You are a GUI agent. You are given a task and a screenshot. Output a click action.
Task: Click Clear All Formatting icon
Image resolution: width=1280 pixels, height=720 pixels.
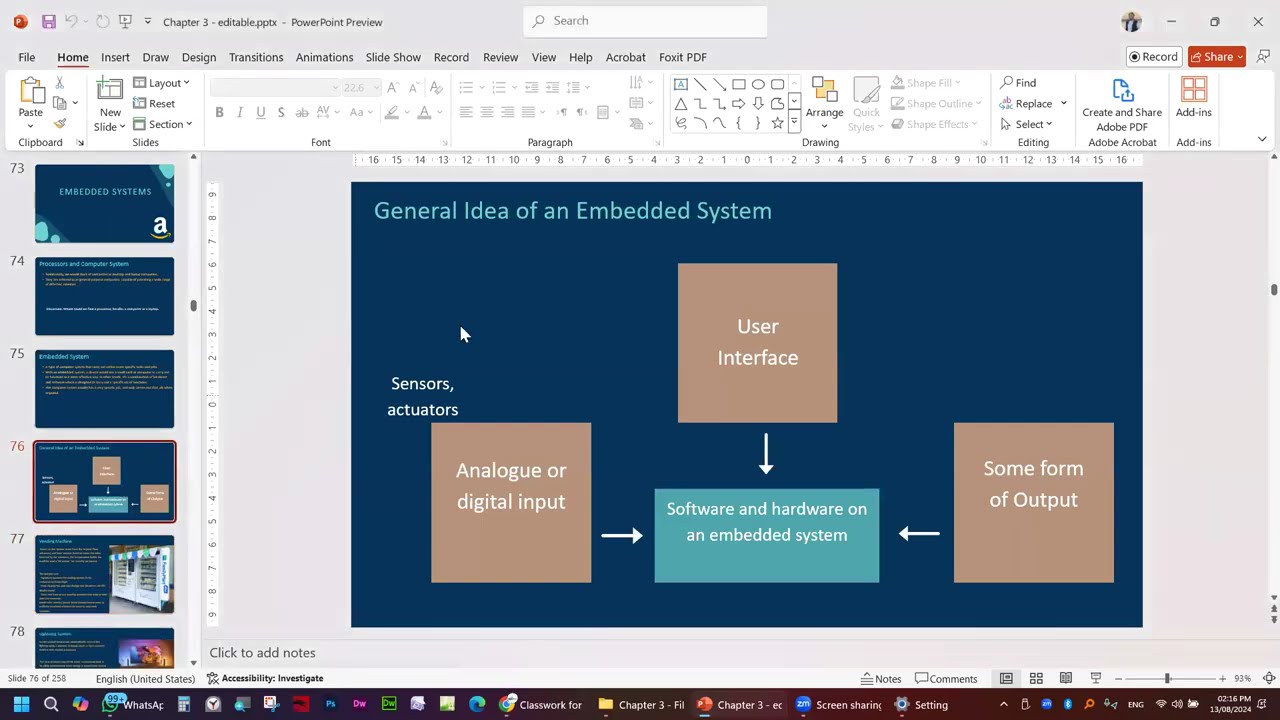pyautogui.click(x=436, y=87)
